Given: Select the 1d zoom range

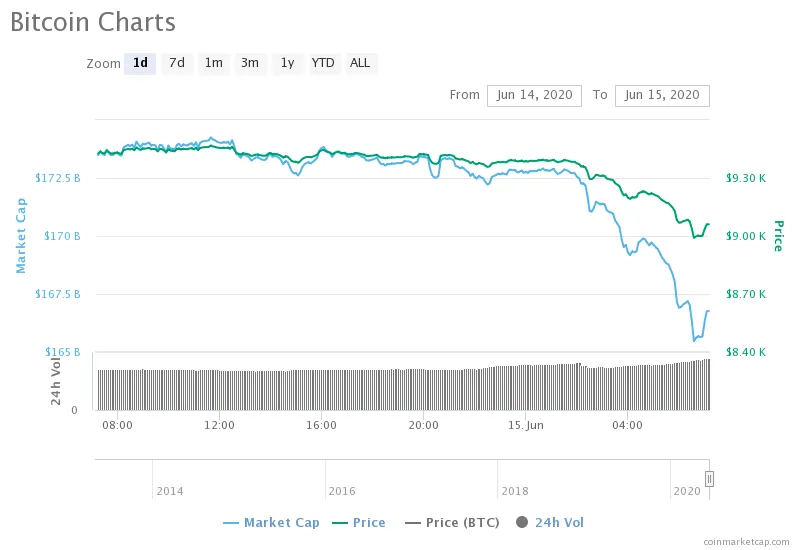Looking at the screenshot, I should coord(140,63).
